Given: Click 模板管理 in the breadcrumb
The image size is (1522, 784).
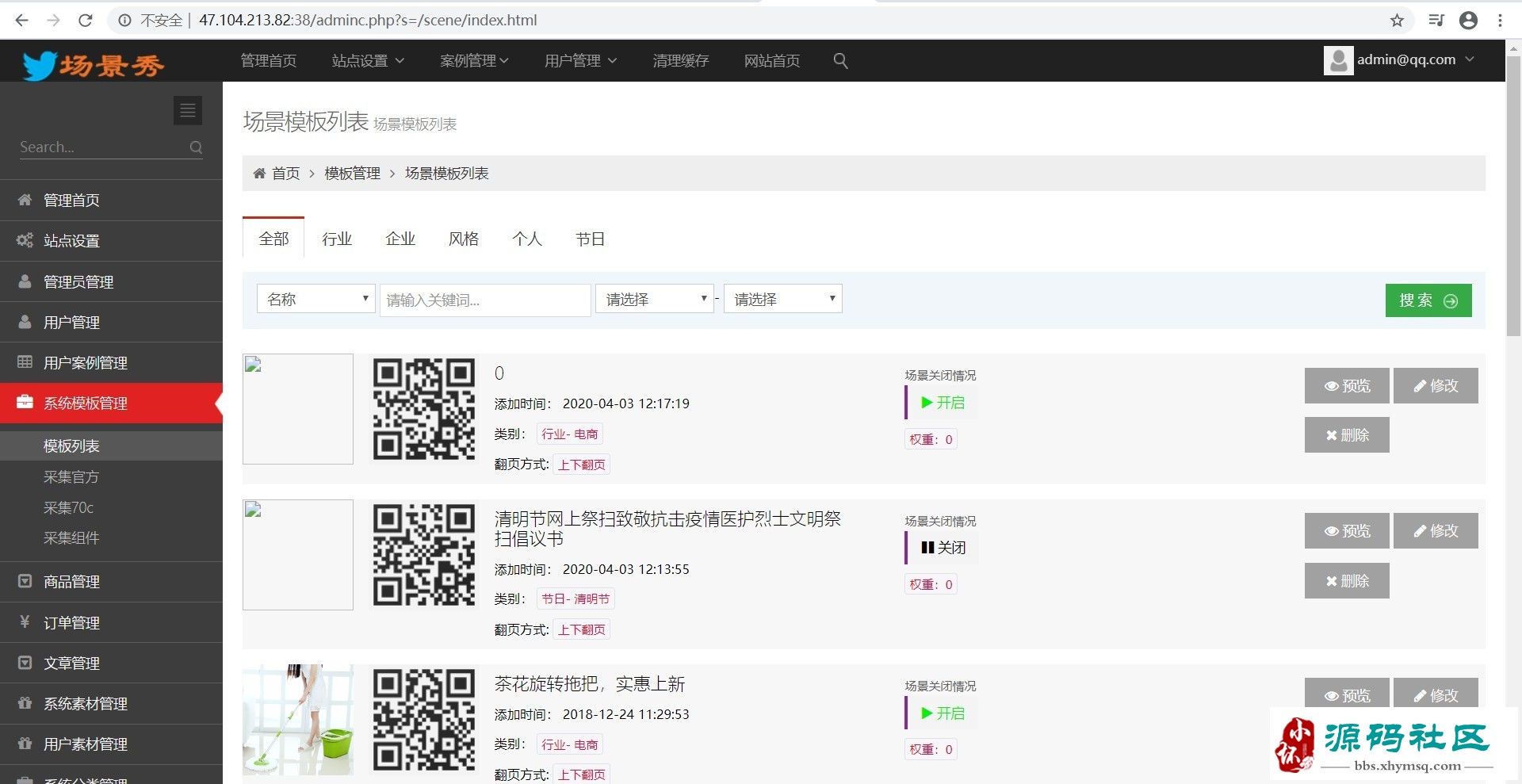Looking at the screenshot, I should [352, 173].
